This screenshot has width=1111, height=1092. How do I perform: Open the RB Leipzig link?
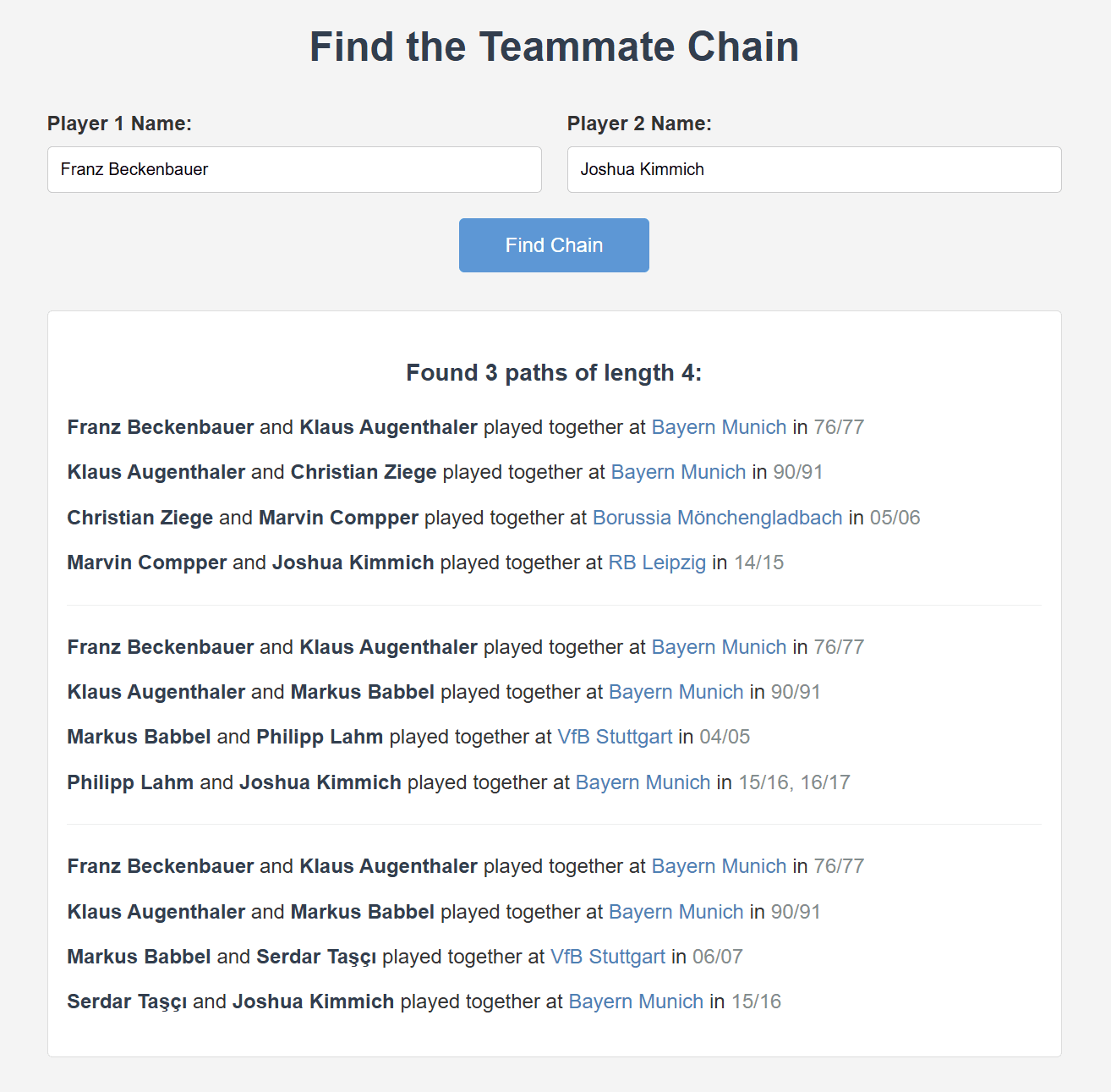(657, 562)
